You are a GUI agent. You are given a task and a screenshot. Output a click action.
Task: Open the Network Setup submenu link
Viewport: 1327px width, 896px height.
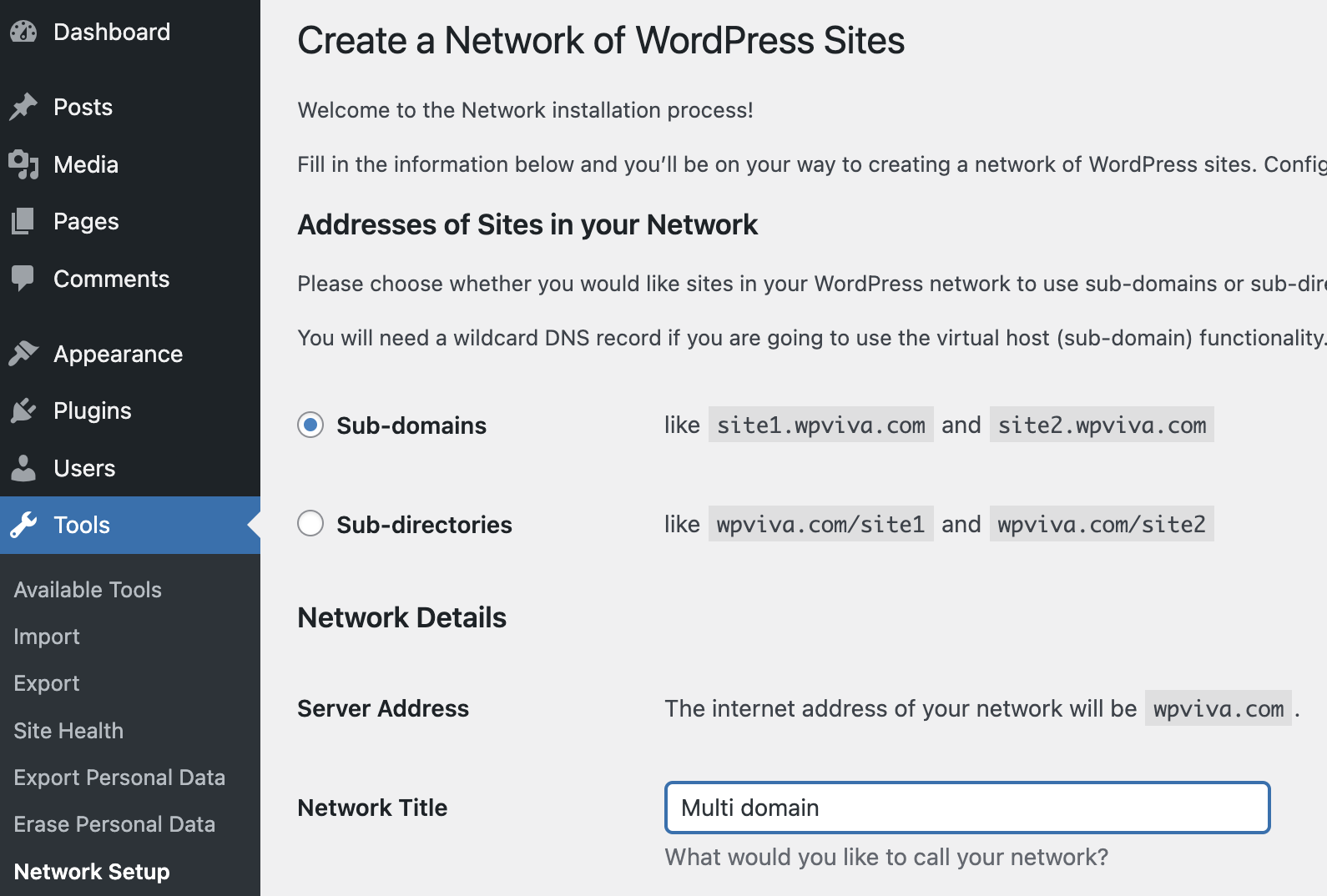click(x=92, y=872)
